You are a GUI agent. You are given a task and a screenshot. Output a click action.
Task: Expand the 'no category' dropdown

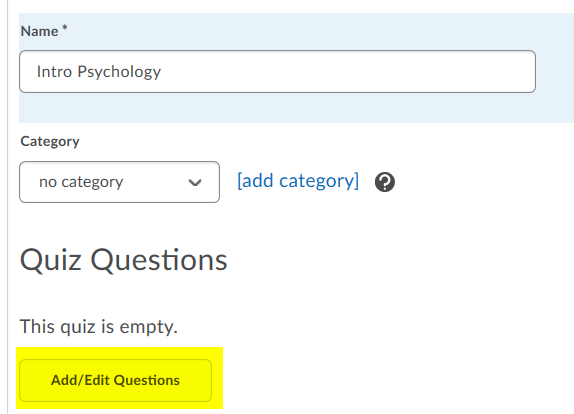pos(119,182)
